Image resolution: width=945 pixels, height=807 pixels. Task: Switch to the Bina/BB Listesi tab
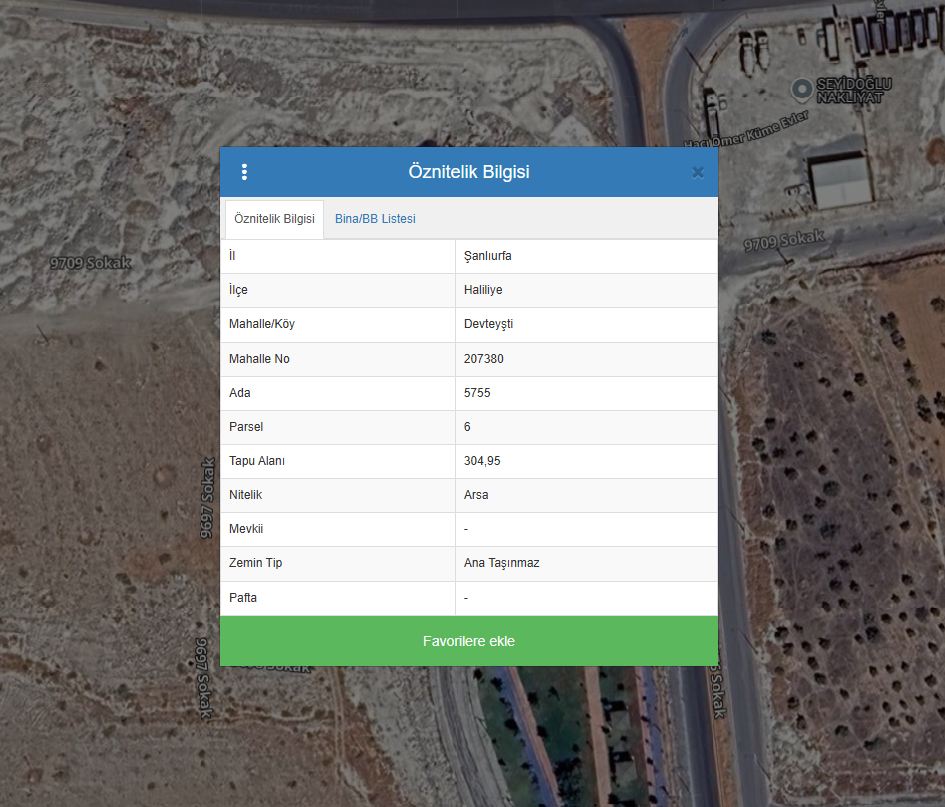375,219
